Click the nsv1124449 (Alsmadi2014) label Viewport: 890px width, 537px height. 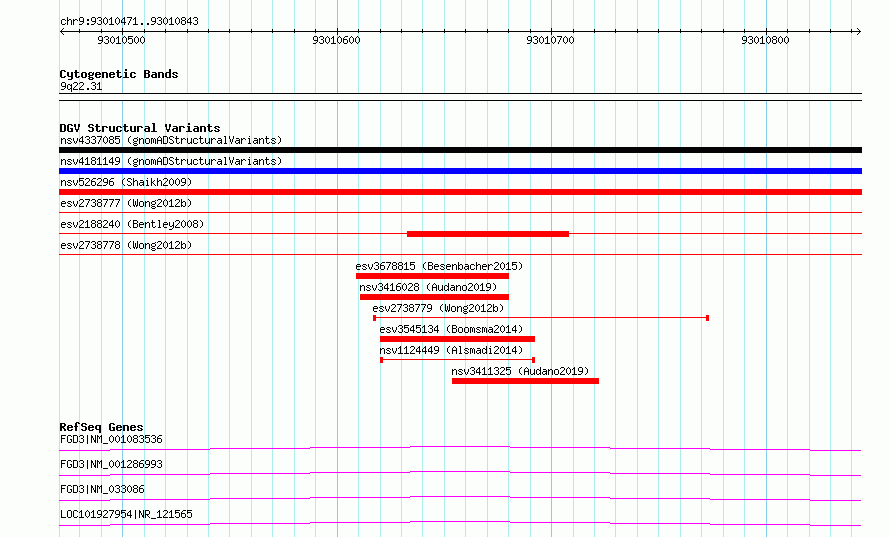(451, 350)
